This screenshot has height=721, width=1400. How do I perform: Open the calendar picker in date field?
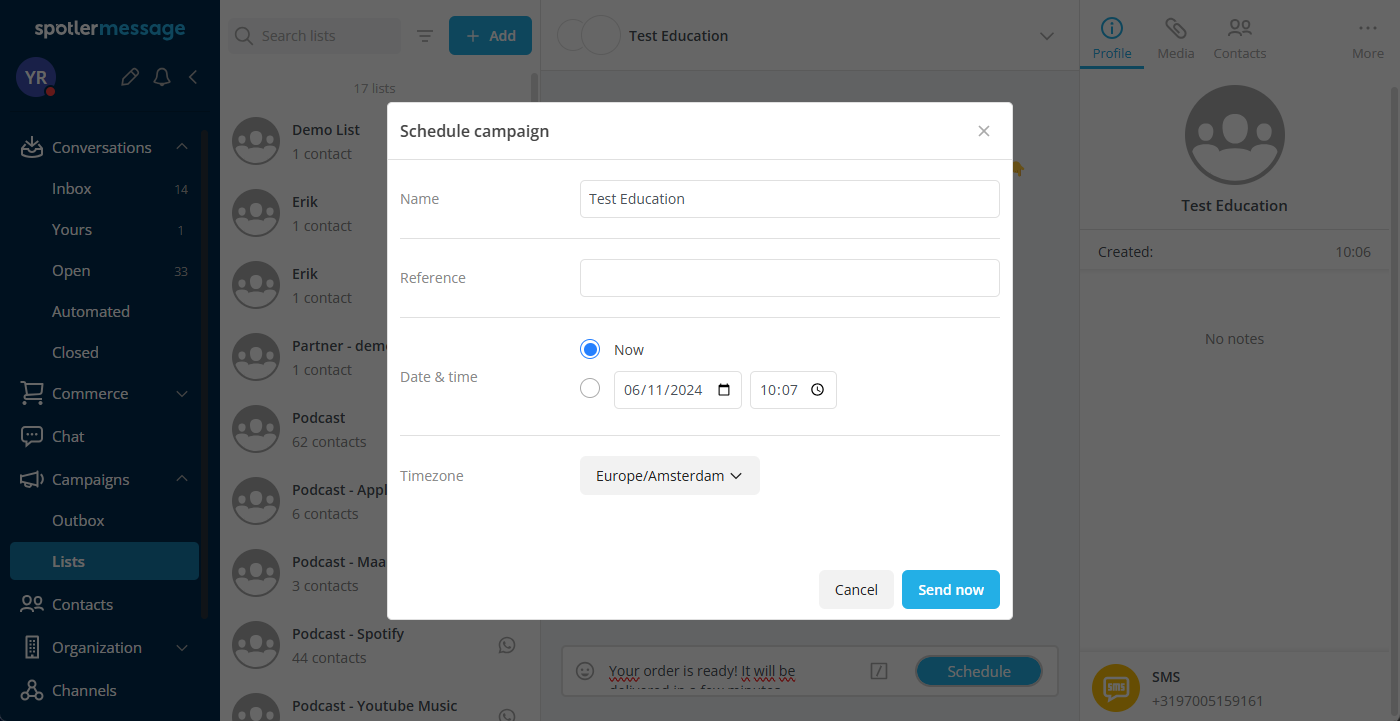tap(725, 390)
